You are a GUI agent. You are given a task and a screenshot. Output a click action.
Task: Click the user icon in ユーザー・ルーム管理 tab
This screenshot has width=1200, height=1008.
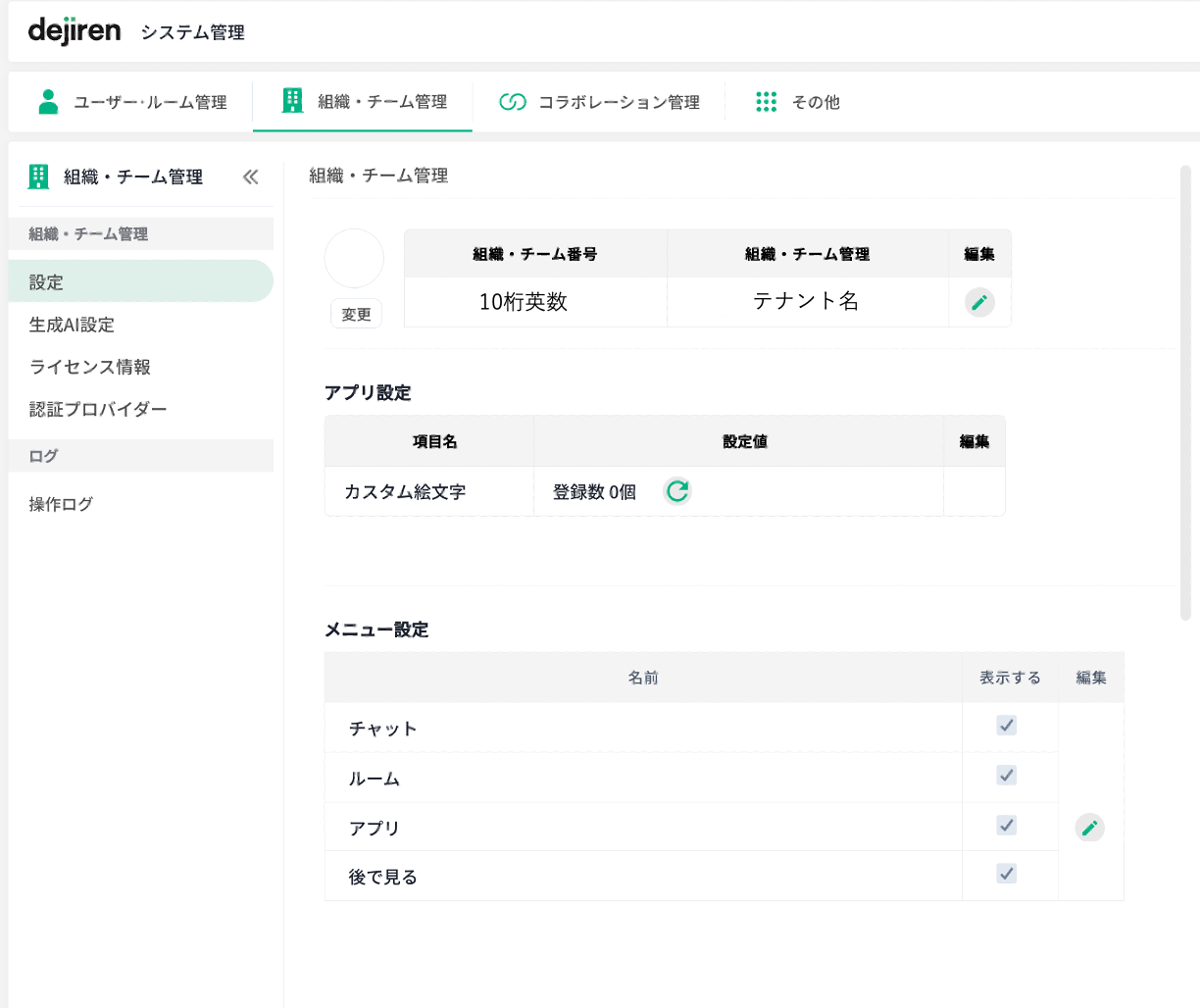click(47, 102)
